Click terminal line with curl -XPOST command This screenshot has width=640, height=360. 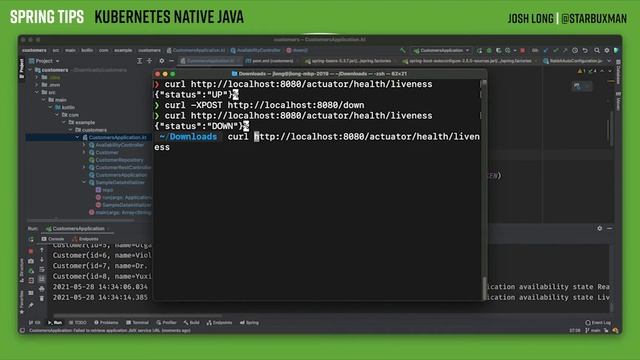[x=260, y=105]
